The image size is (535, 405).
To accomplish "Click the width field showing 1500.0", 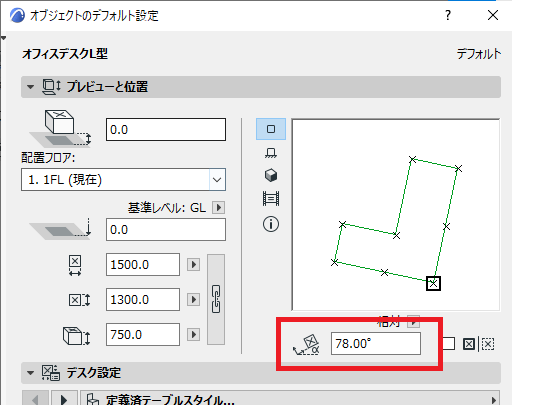I will pyautogui.click(x=143, y=264).
